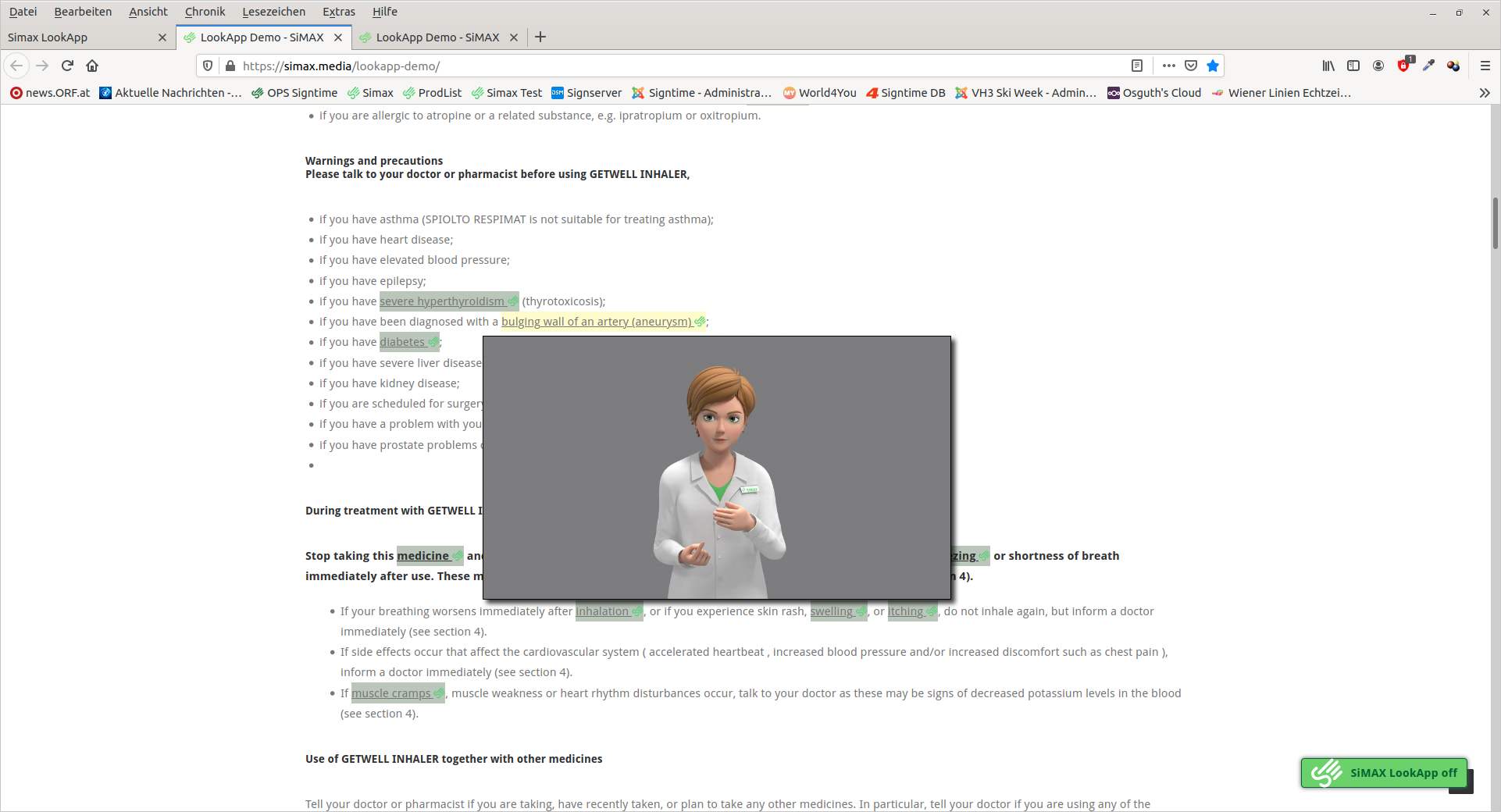The width and height of the screenshot is (1501, 812).
Task: Bookmark star icon in address bar
Action: coord(1213,66)
